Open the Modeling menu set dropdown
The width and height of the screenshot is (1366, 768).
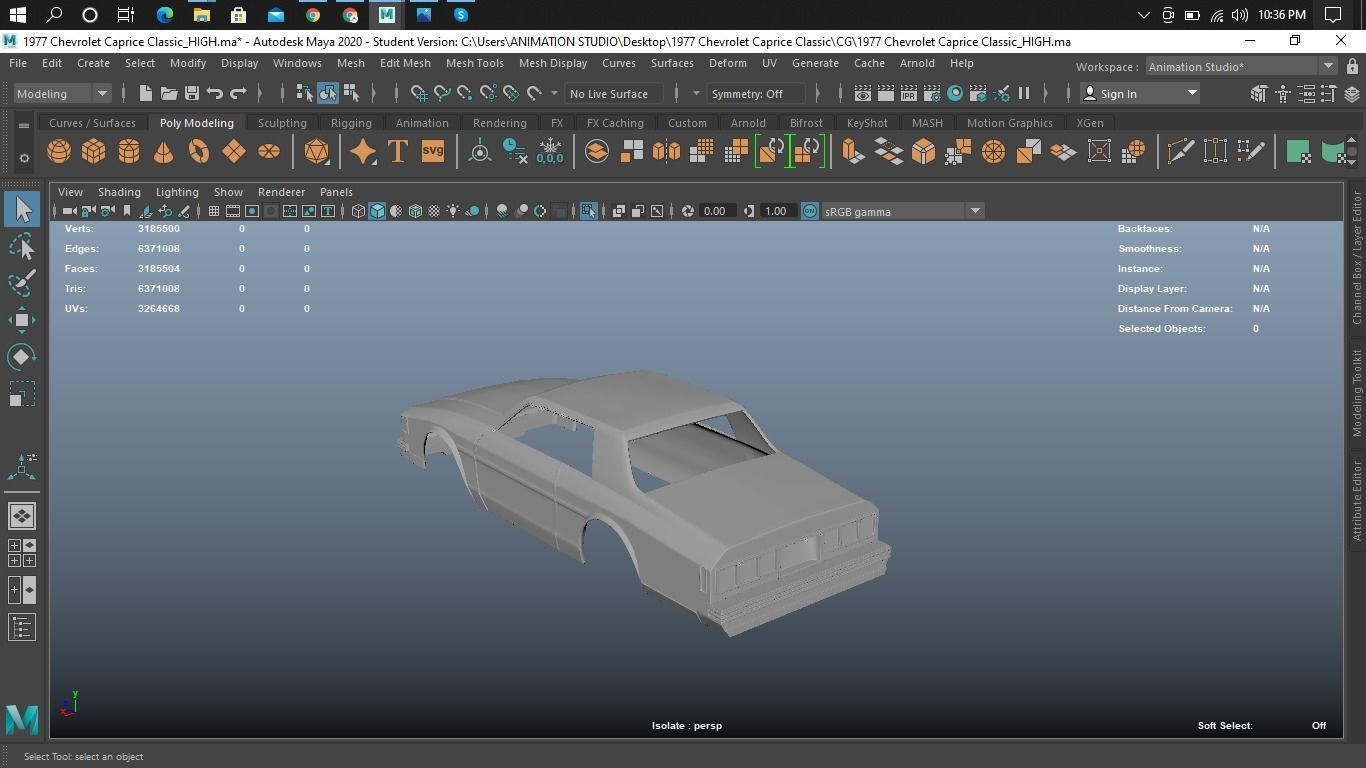pos(62,93)
